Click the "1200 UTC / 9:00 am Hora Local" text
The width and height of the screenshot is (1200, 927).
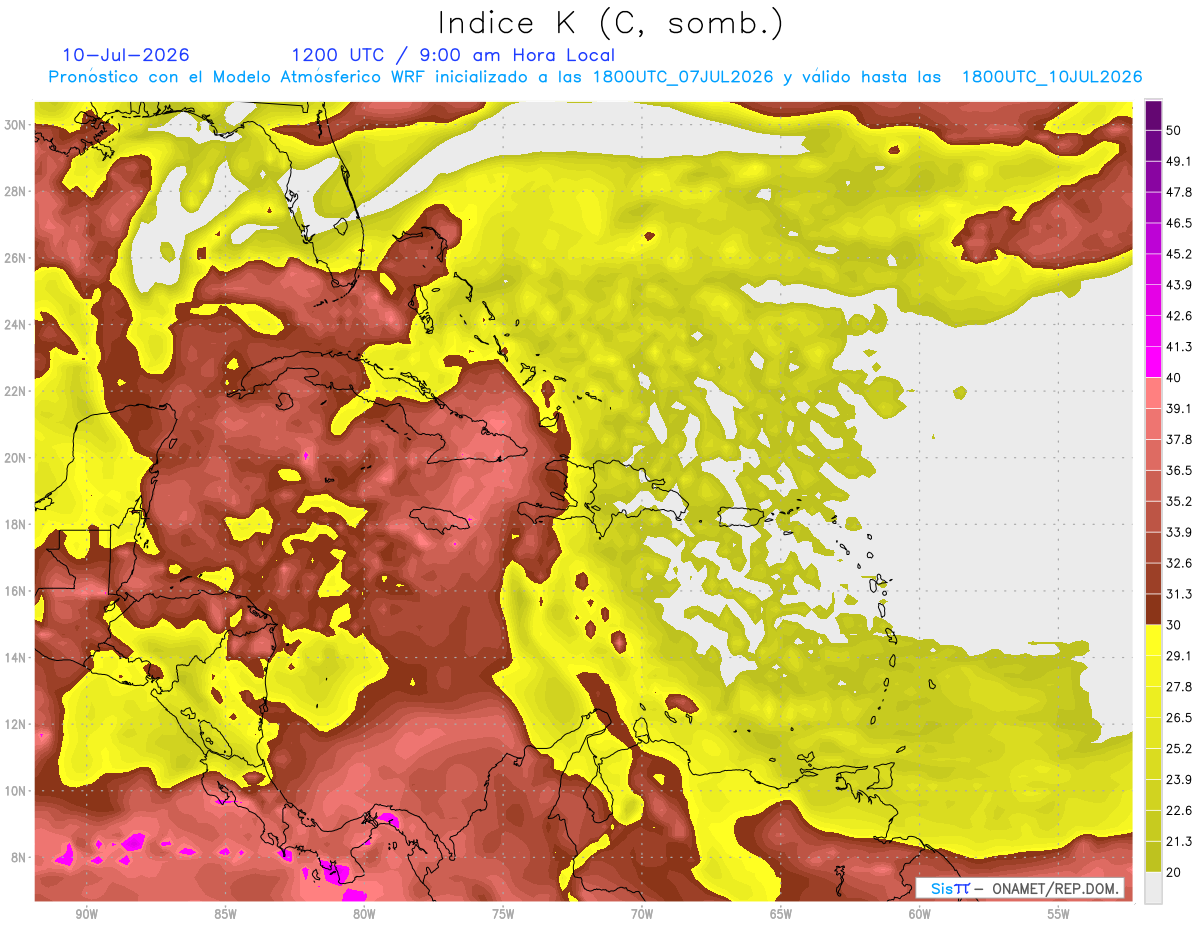(x=453, y=55)
